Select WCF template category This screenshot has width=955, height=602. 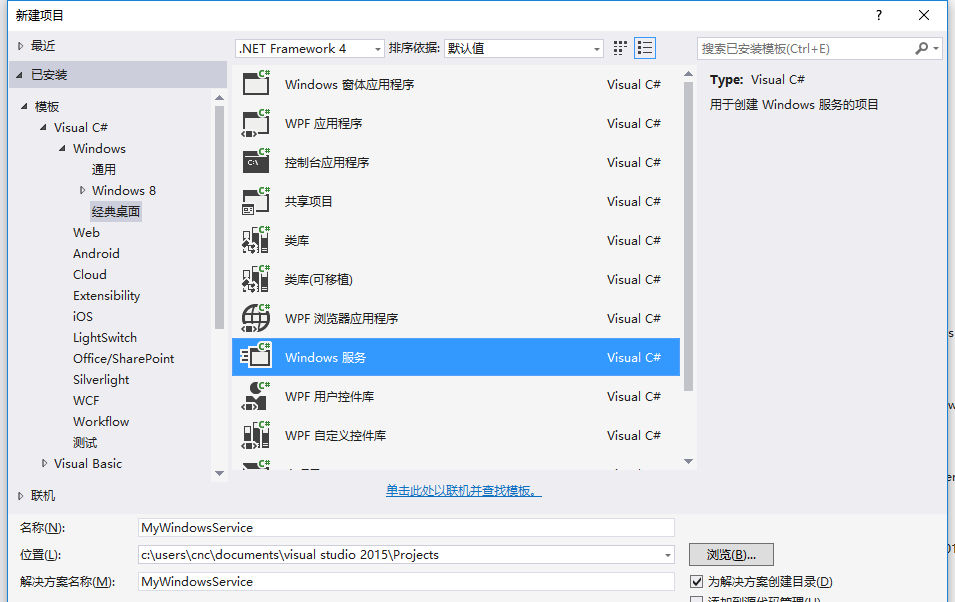pyautogui.click(x=86, y=400)
